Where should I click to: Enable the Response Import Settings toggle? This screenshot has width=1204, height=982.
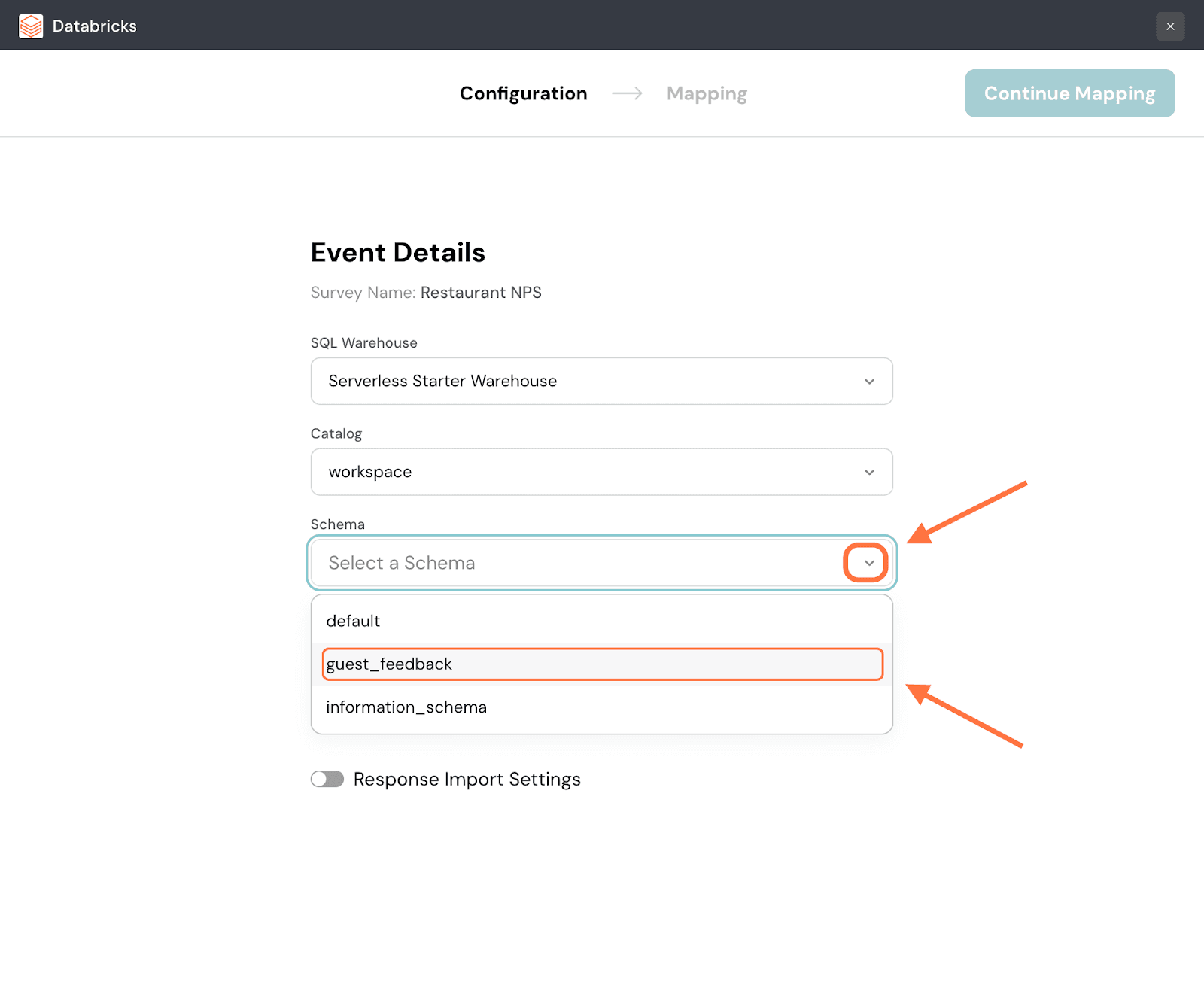click(327, 779)
